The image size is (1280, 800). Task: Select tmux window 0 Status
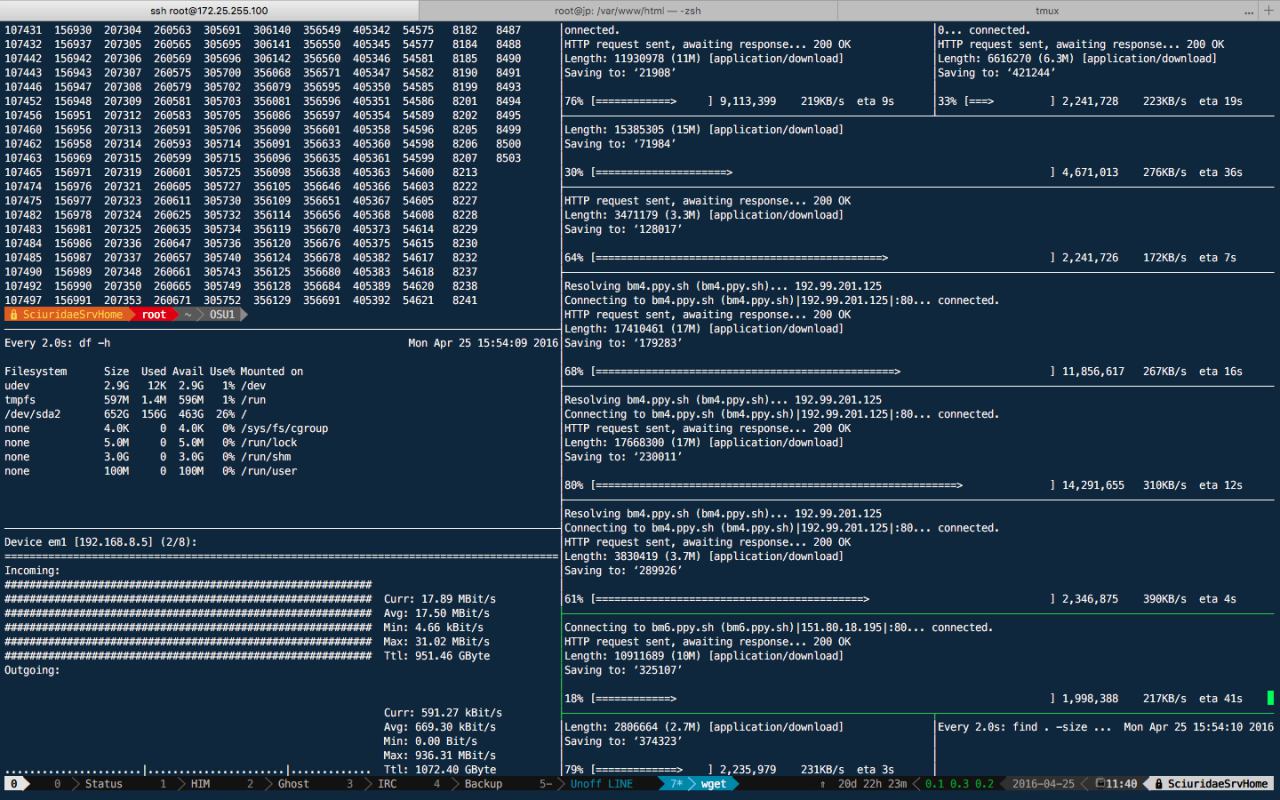pos(88,784)
